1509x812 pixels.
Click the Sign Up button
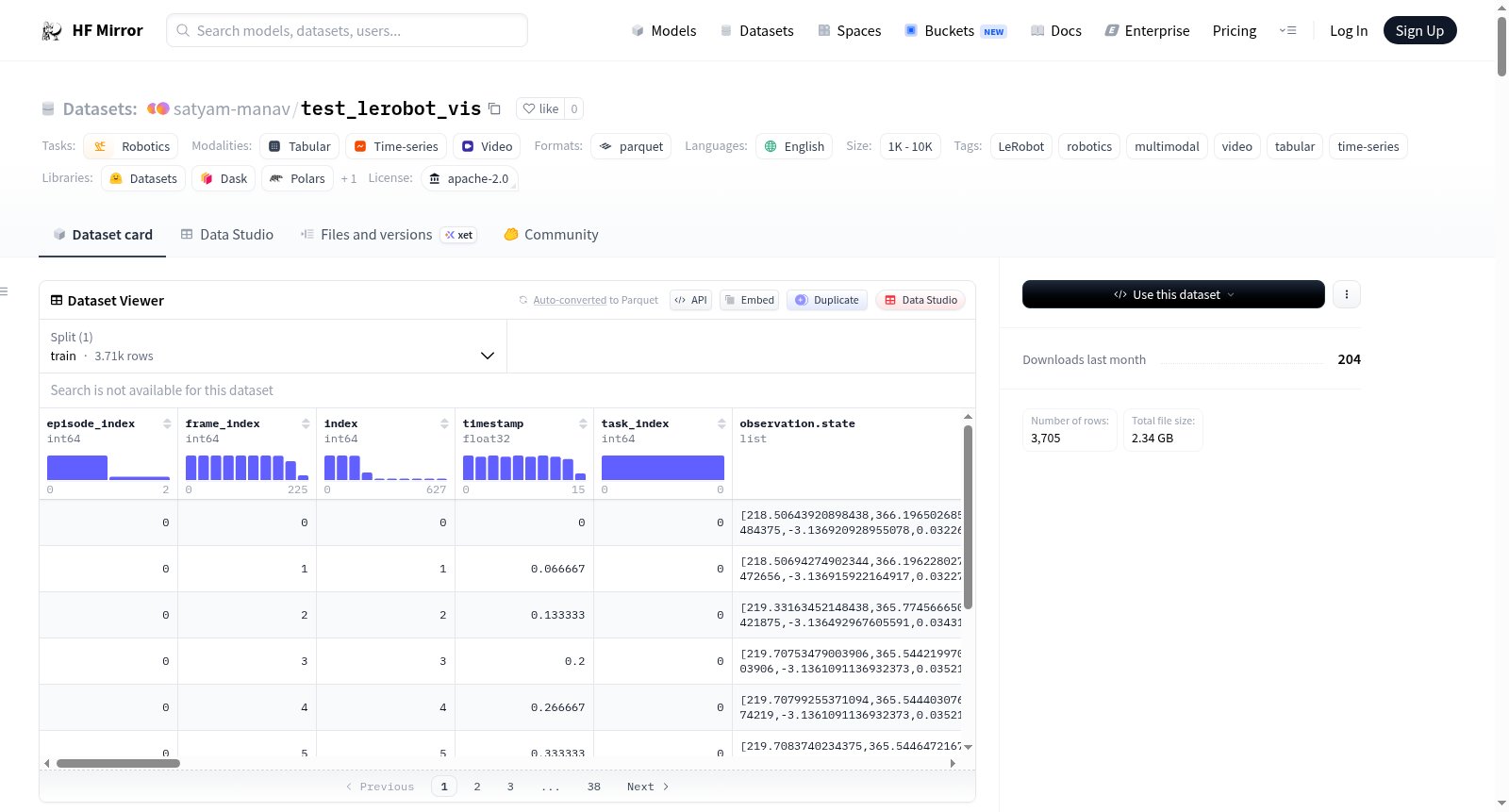(x=1419, y=30)
